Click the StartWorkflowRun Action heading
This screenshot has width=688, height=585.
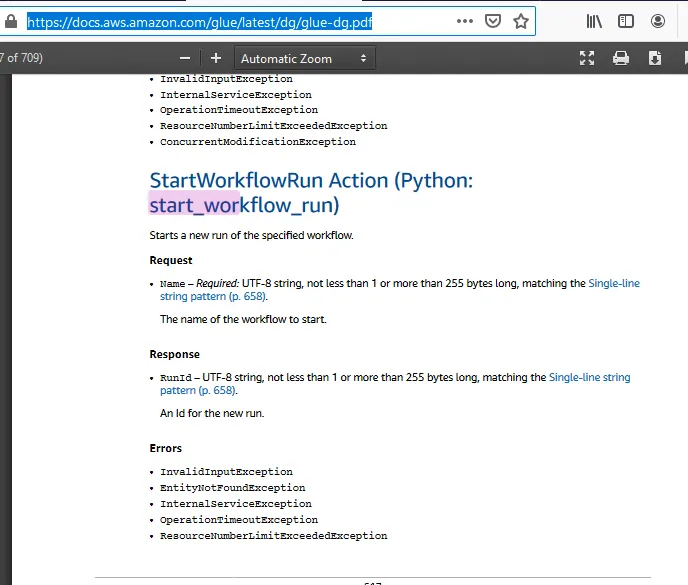tap(311, 181)
